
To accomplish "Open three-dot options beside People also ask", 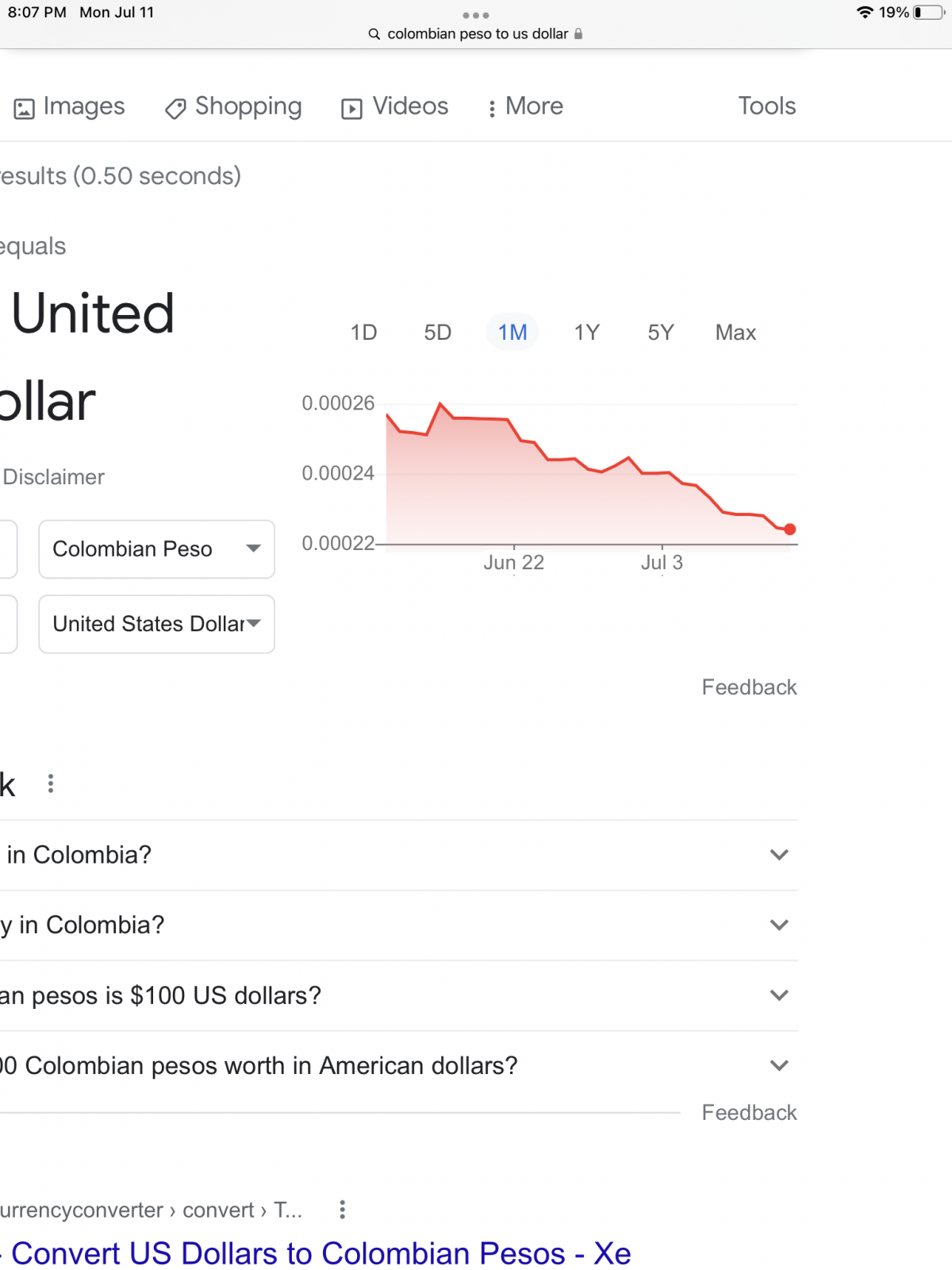I will [x=51, y=783].
